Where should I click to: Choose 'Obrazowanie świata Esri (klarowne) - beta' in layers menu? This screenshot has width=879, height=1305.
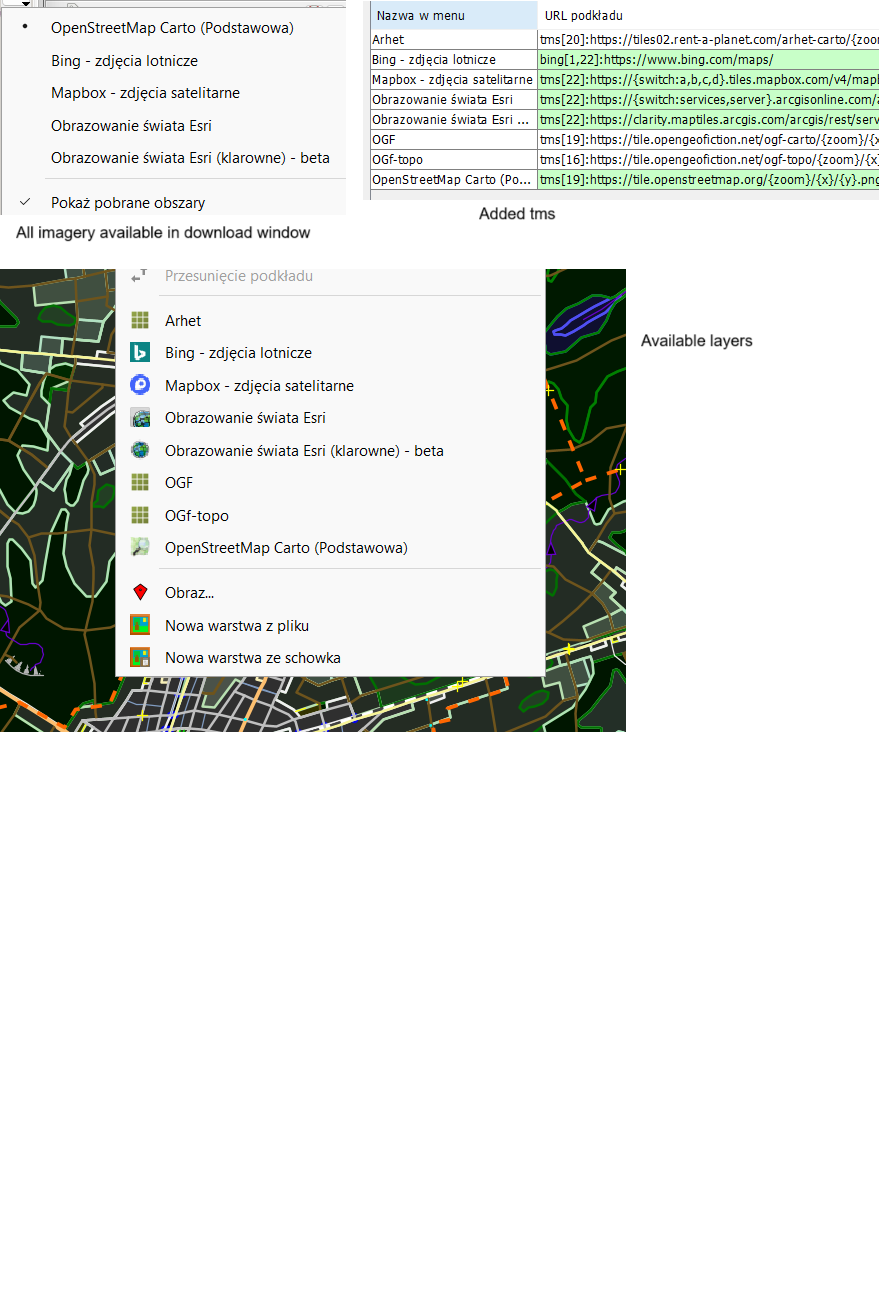pos(304,451)
